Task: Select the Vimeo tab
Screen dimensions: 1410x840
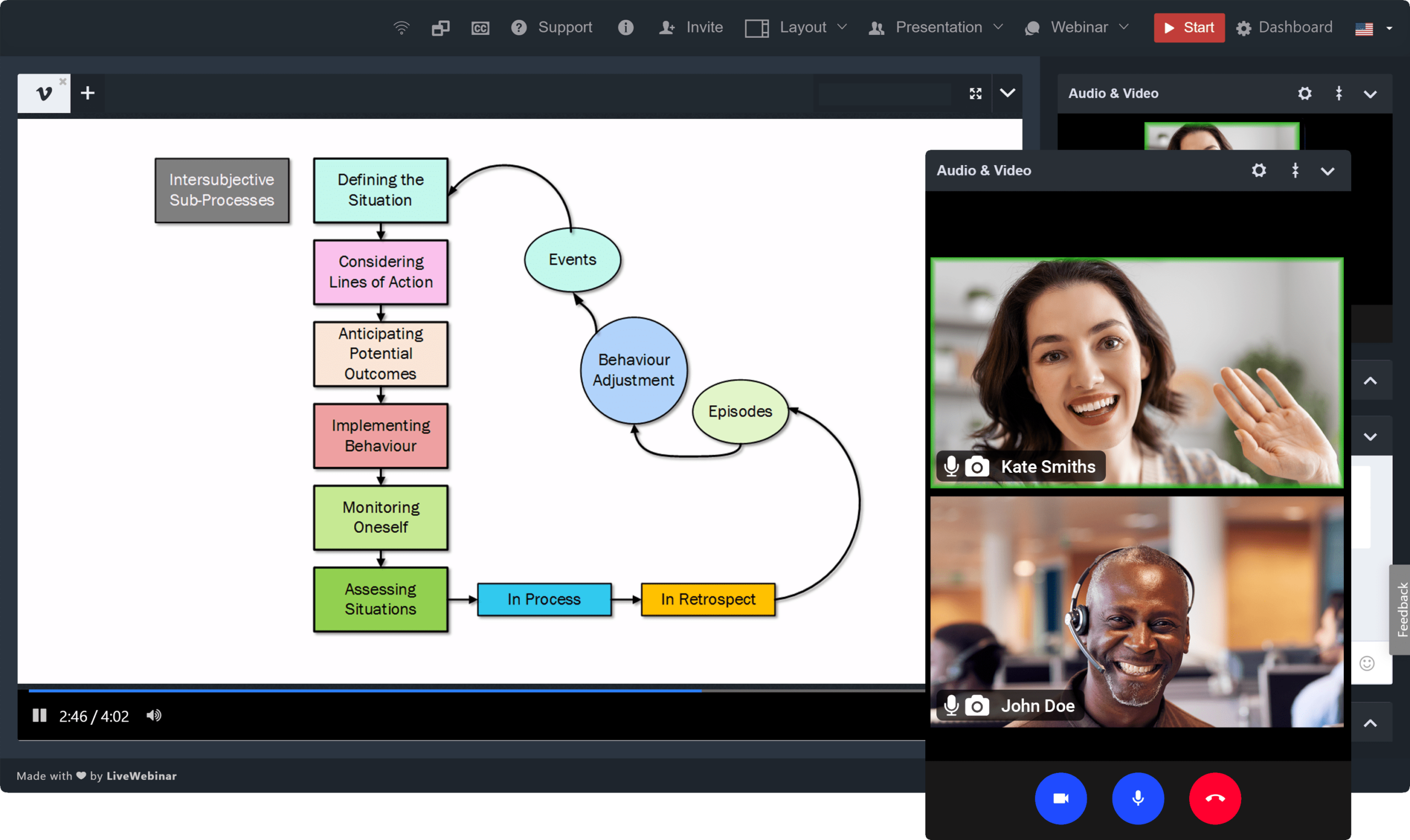Action: click(43, 94)
